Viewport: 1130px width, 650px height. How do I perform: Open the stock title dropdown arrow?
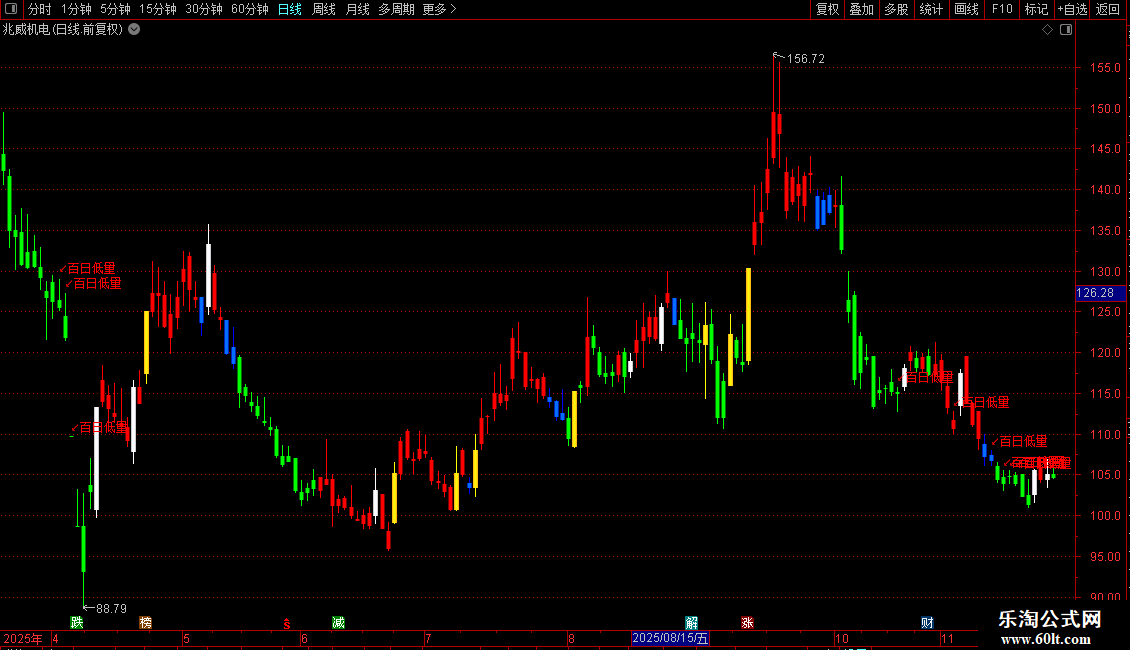(x=134, y=30)
